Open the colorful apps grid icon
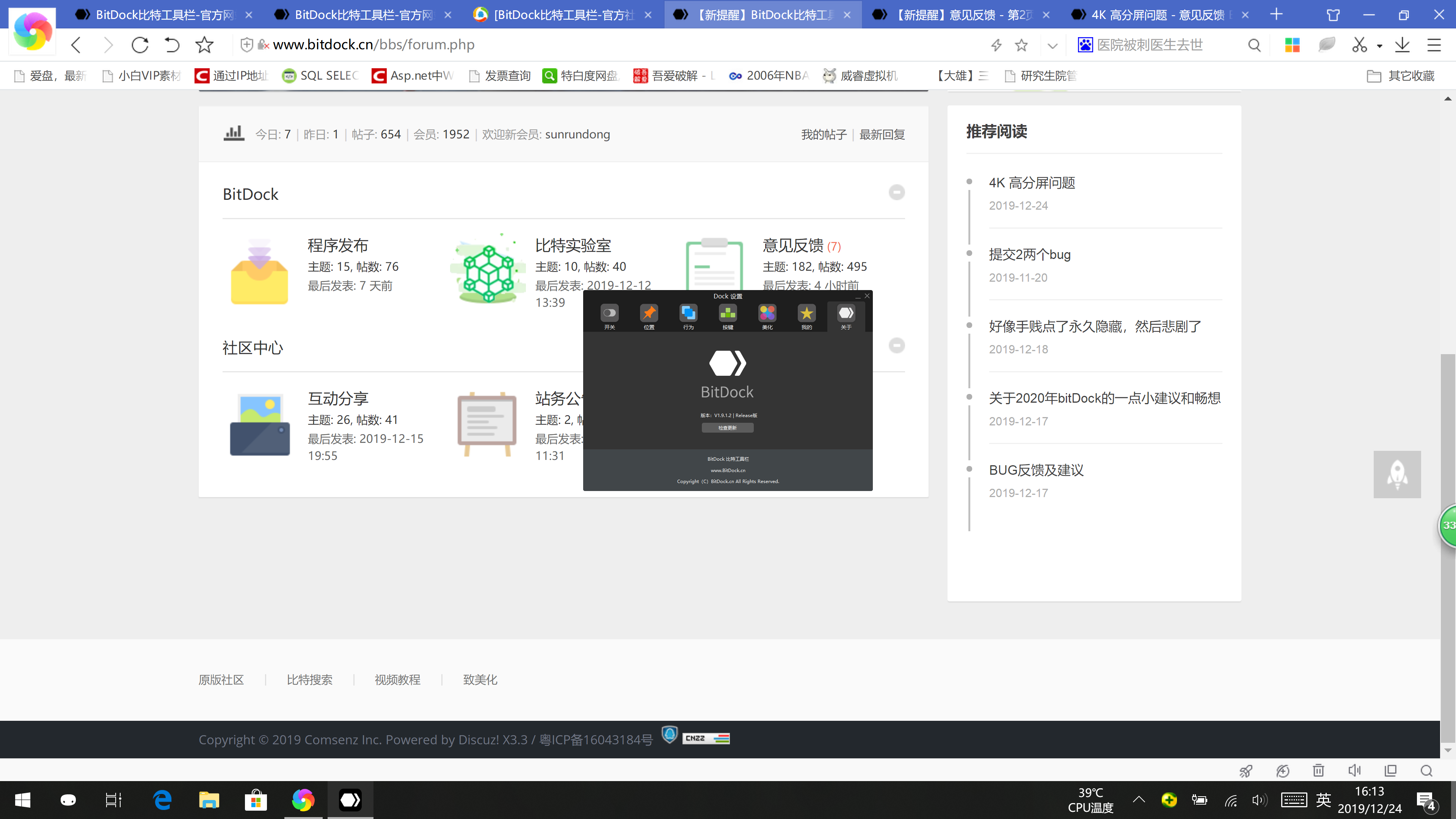Viewport: 1456px width, 819px height. 1292,45
